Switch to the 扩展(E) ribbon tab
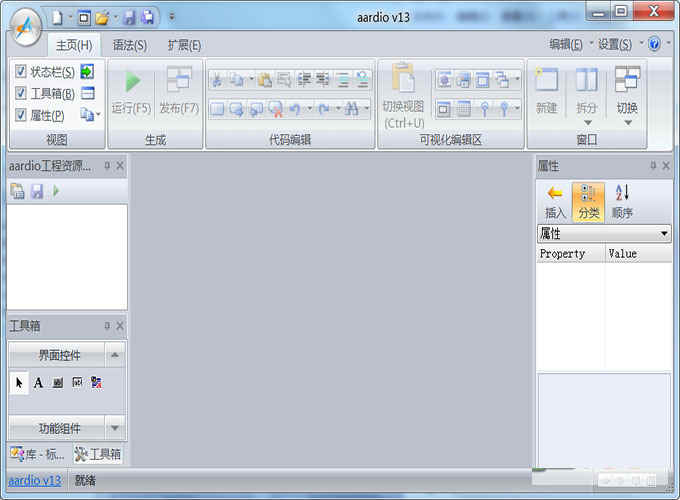This screenshot has height=500, width=680. (184, 45)
